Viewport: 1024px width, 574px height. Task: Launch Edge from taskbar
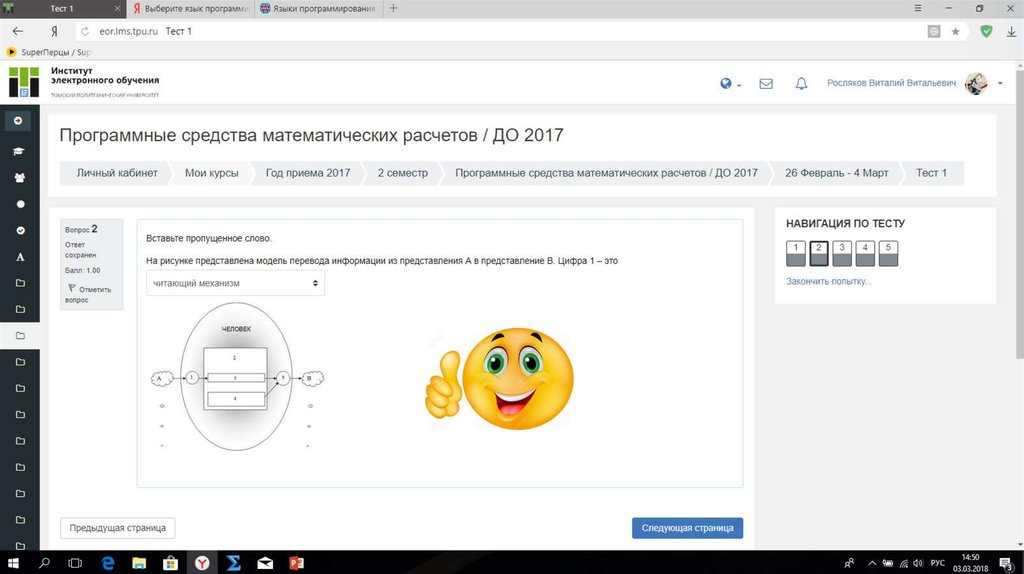click(x=108, y=563)
